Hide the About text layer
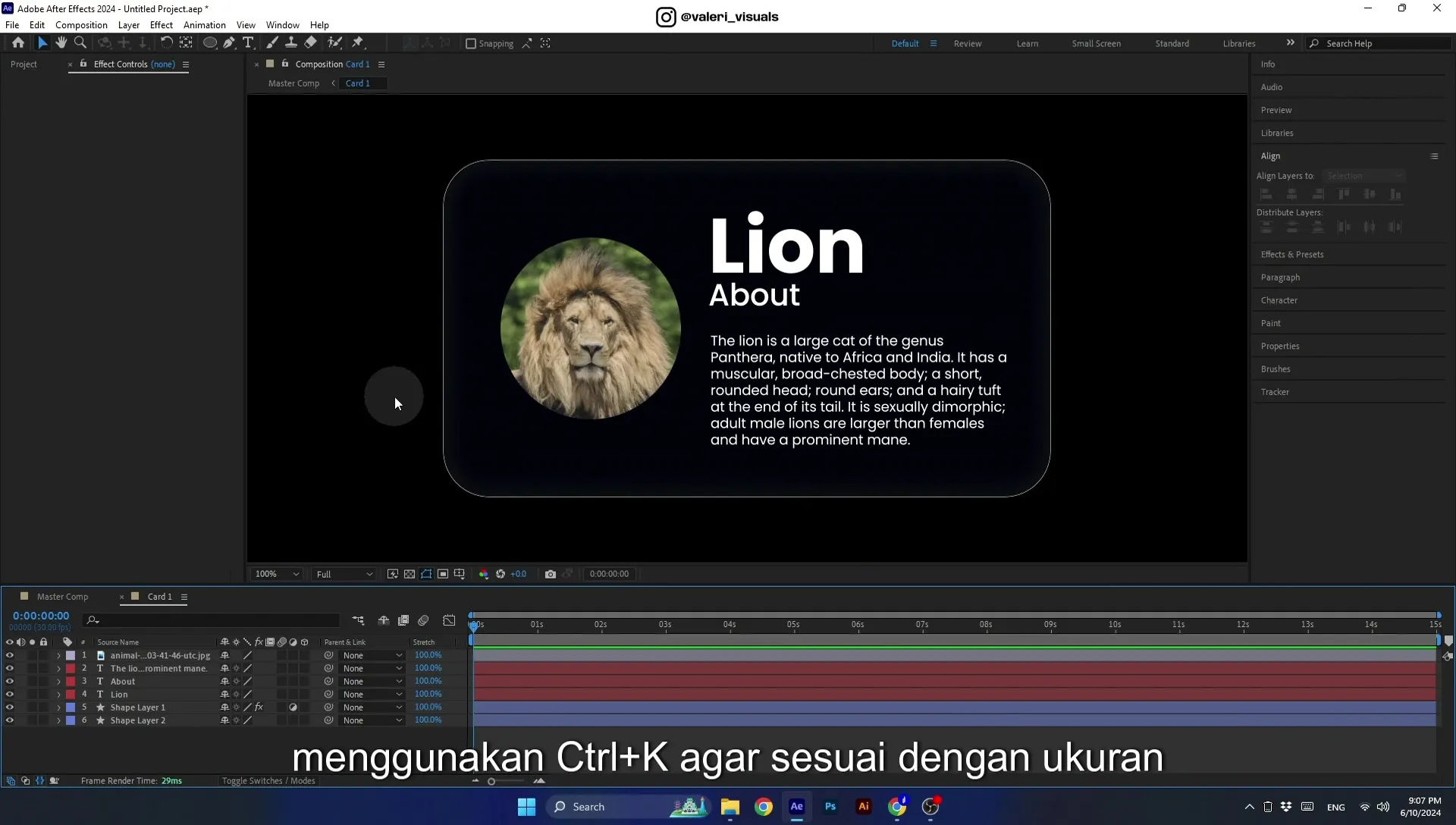 point(10,682)
